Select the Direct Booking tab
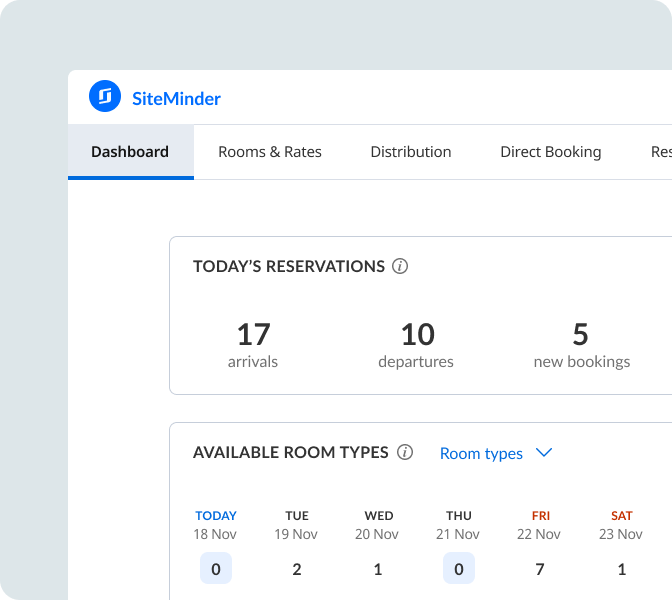The height and width of the screenshot is (600, 672). coord(550,152)
